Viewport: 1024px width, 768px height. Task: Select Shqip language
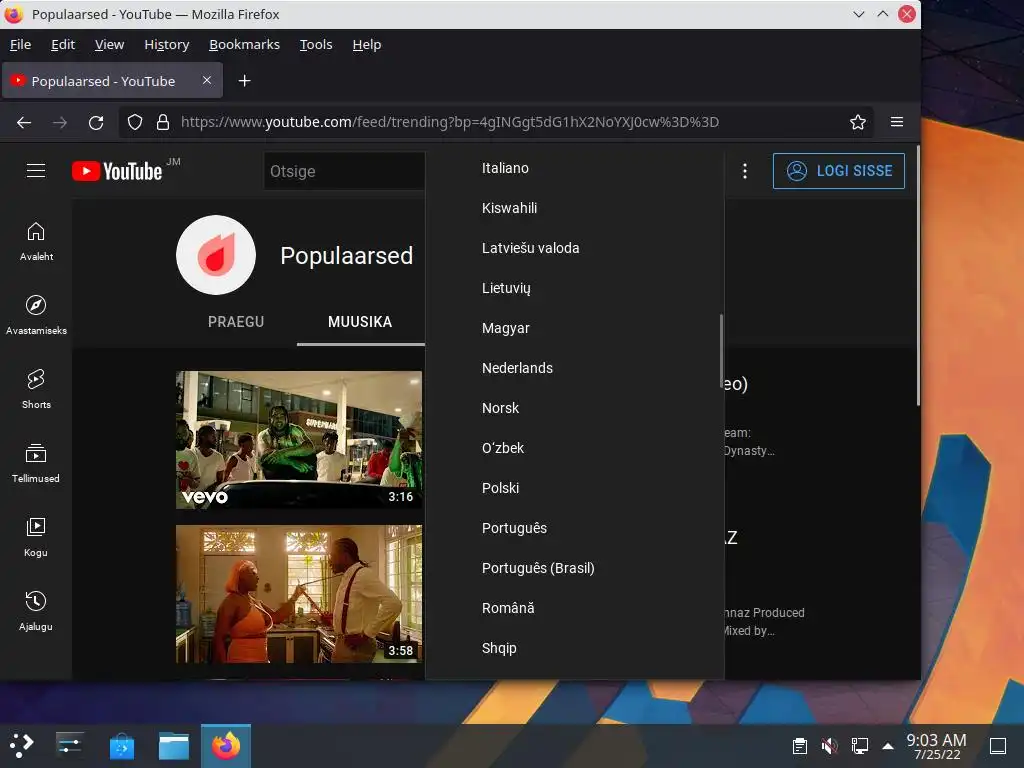[575, 648]
